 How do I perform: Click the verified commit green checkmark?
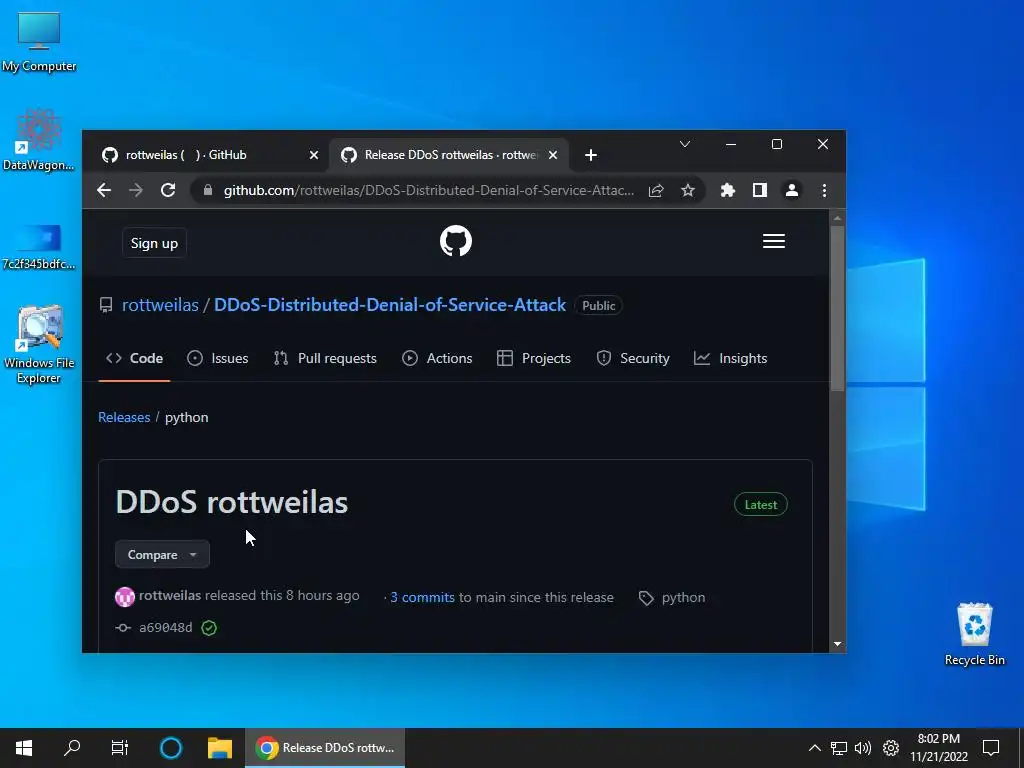tap(209, 628)
